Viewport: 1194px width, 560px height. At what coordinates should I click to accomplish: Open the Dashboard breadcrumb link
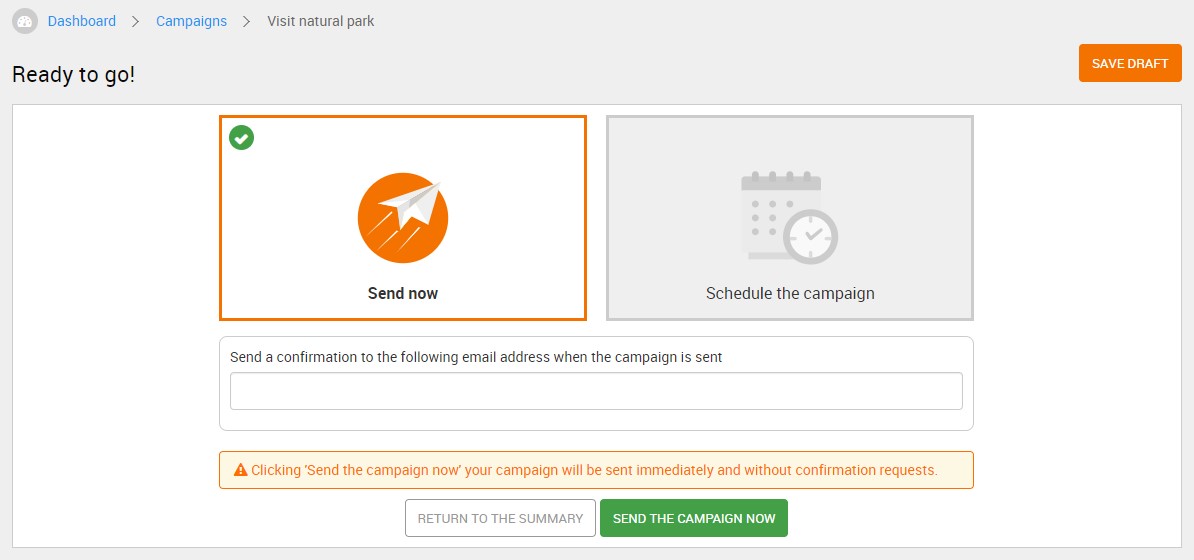[81, 21]
